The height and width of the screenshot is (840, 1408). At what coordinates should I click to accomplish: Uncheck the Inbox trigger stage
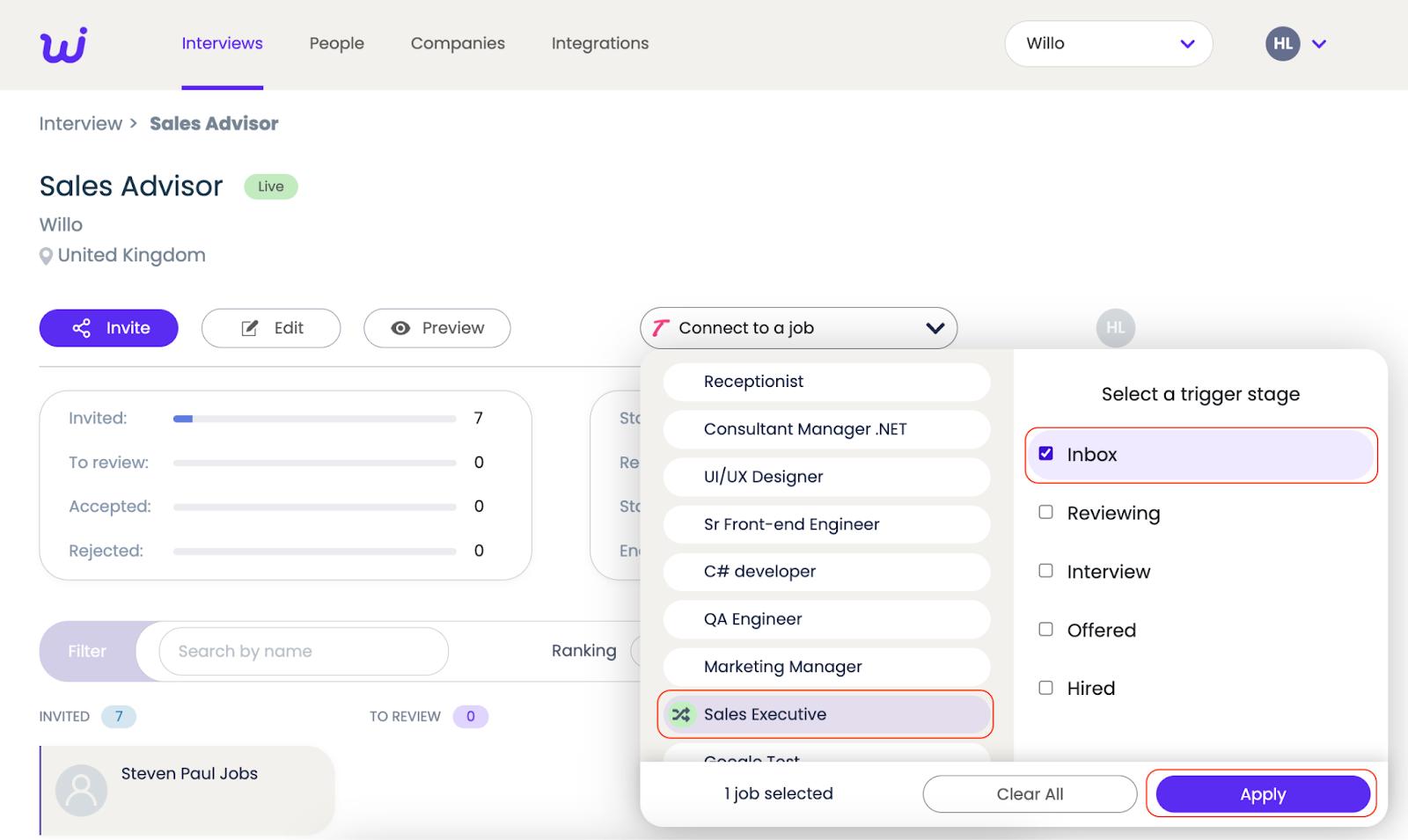[x=1045, y=454]
